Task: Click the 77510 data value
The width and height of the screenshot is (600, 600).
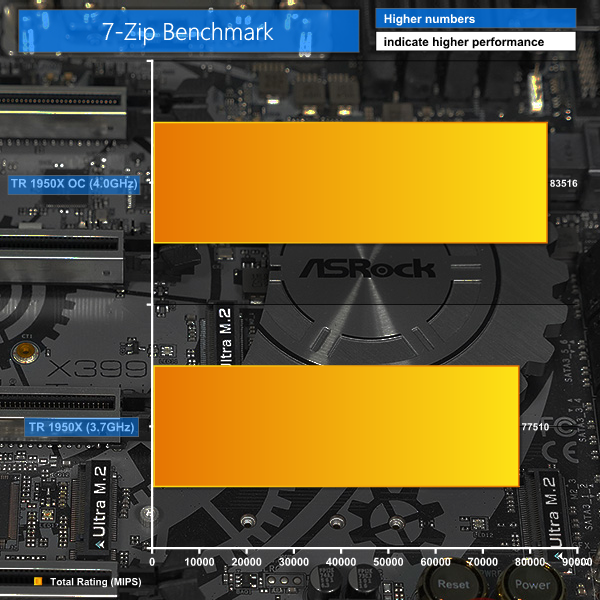Action: [535, 427]
